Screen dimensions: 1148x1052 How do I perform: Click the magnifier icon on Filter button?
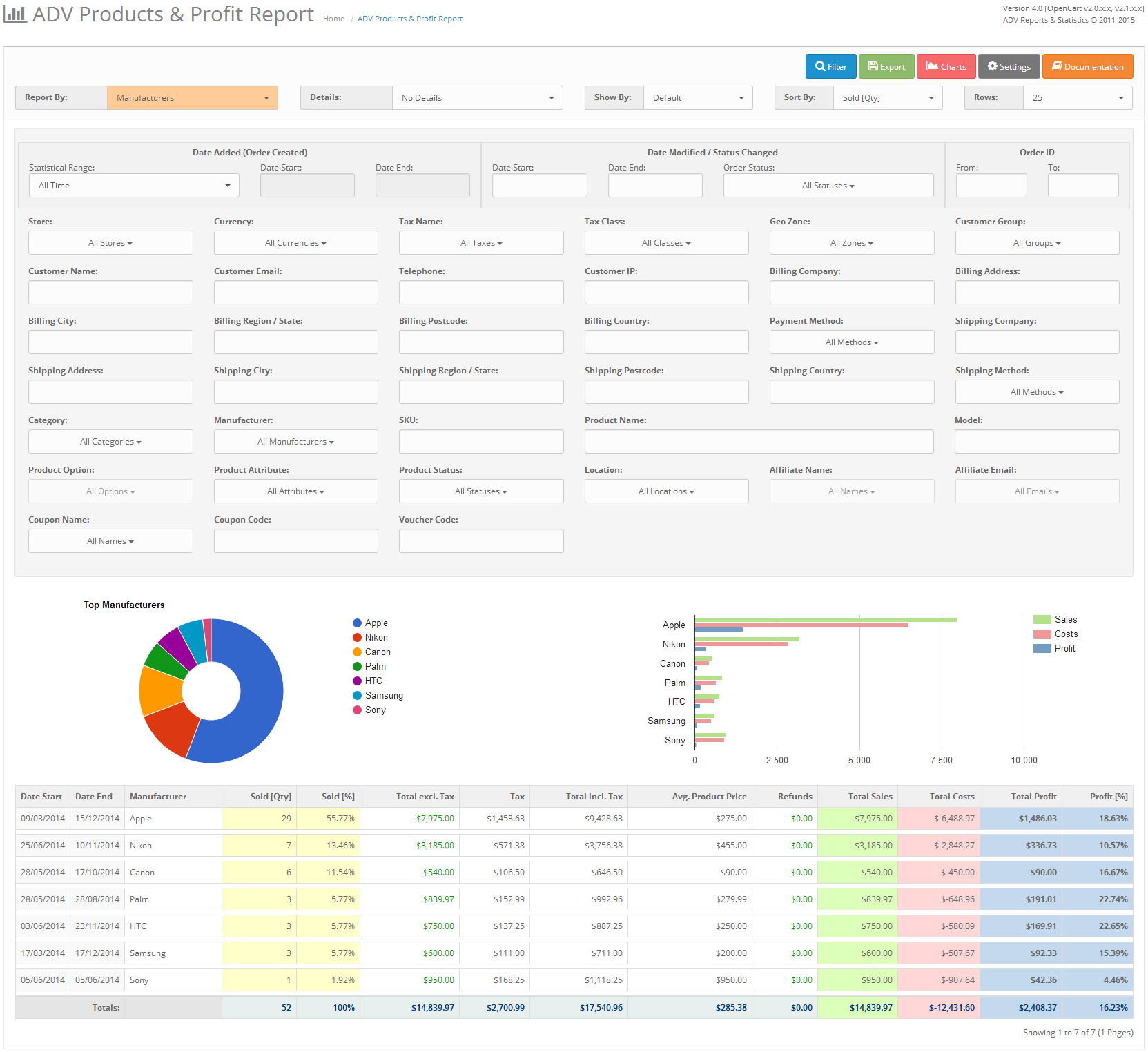click(820, 66)
